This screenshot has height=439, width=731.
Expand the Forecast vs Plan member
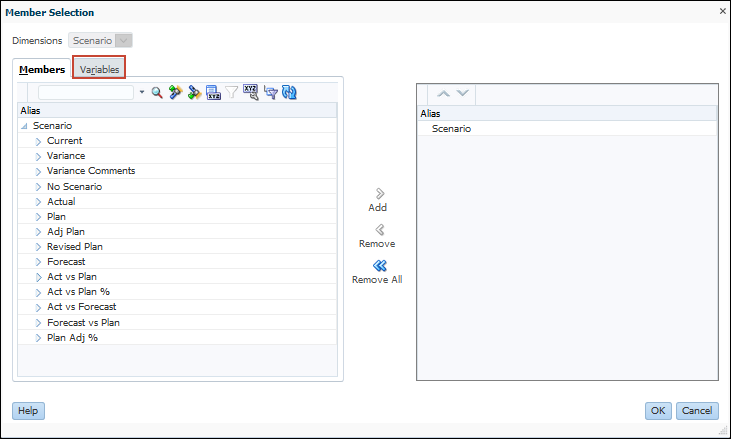coord(38,323)
